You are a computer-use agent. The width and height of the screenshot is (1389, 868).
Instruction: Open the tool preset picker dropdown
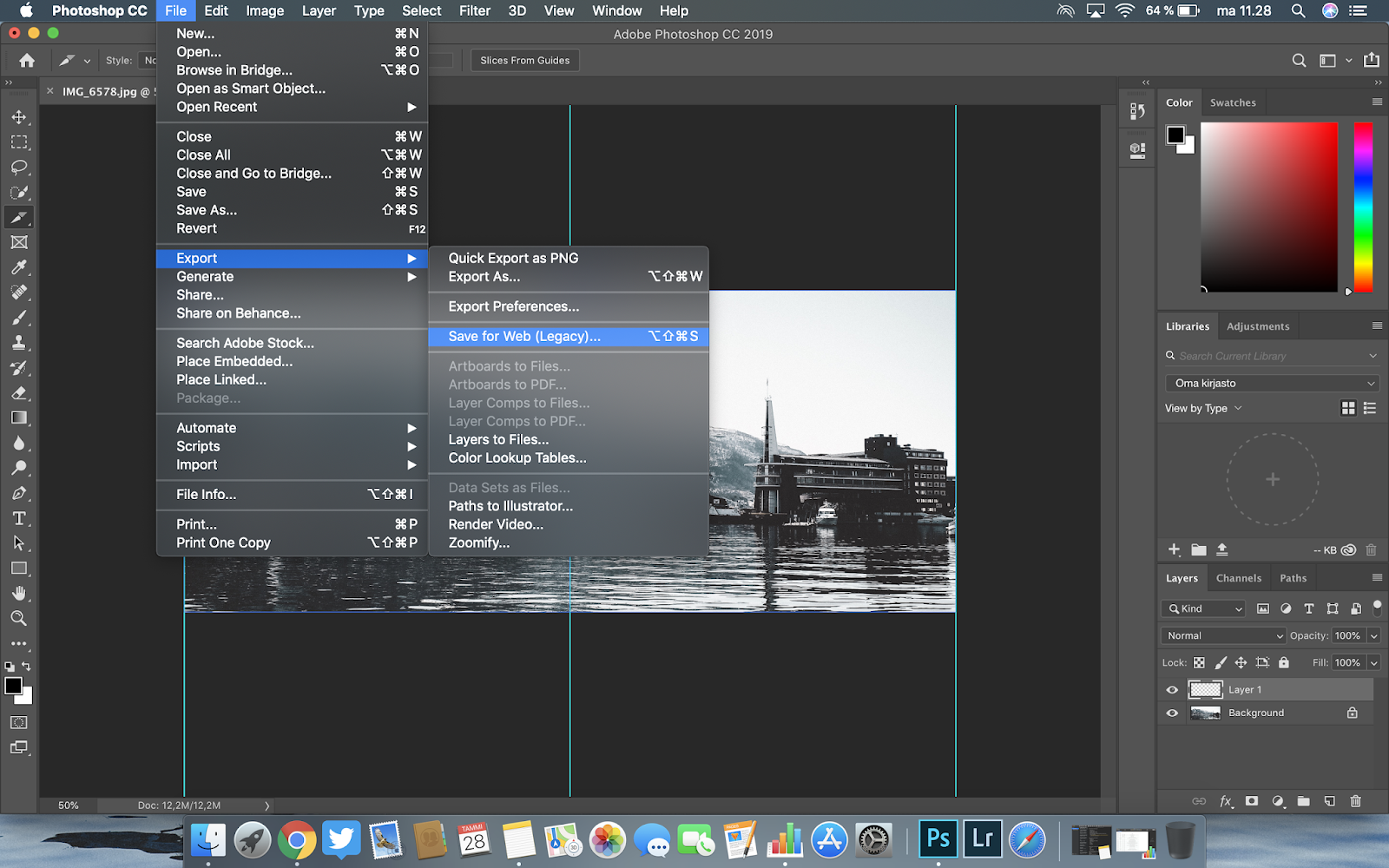click(x=74, y=61)
